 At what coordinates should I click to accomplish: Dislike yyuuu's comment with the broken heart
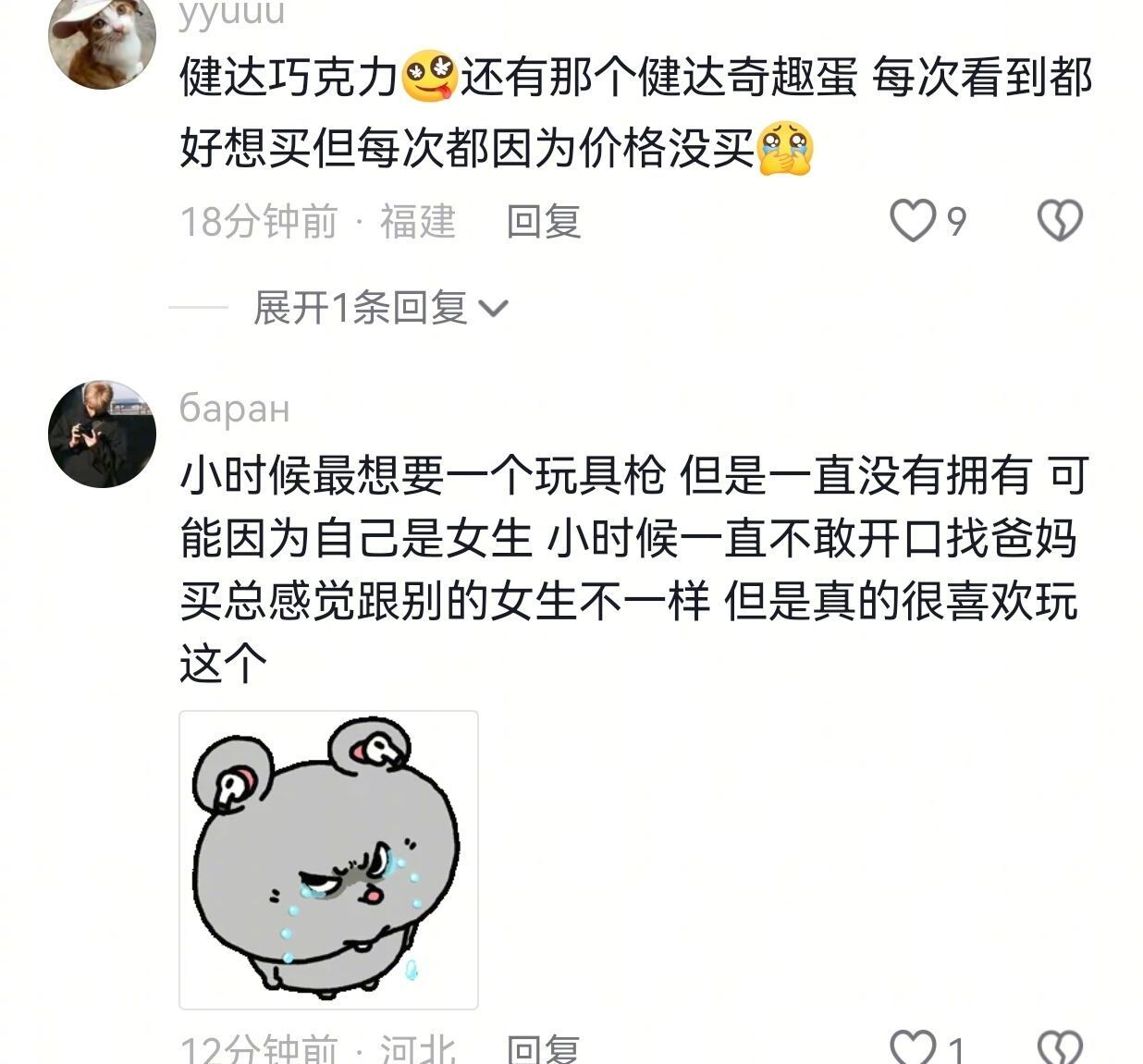pos(1060,220)
